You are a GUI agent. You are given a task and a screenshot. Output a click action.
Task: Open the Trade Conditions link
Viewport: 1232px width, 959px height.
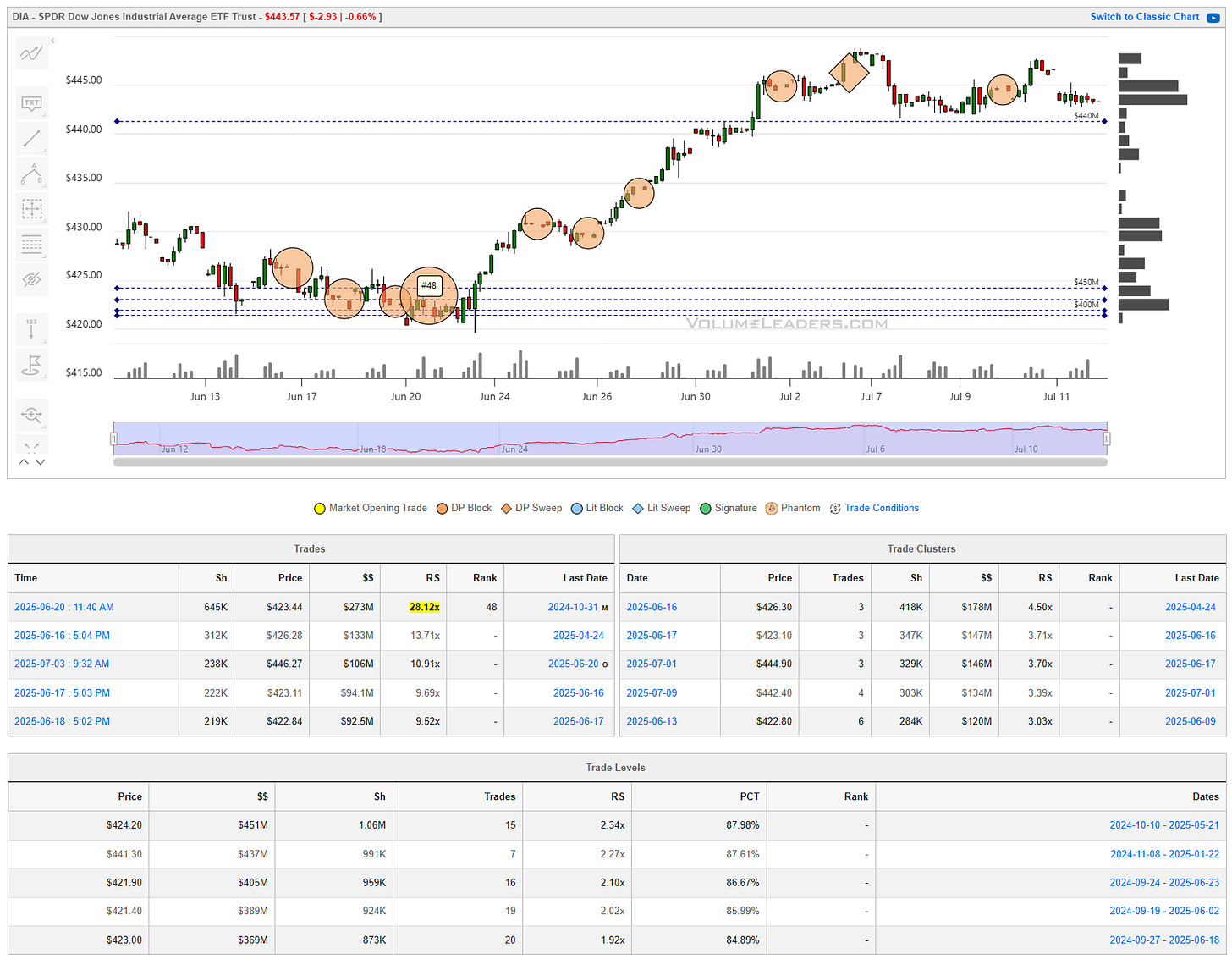click(x=882, y=508)
